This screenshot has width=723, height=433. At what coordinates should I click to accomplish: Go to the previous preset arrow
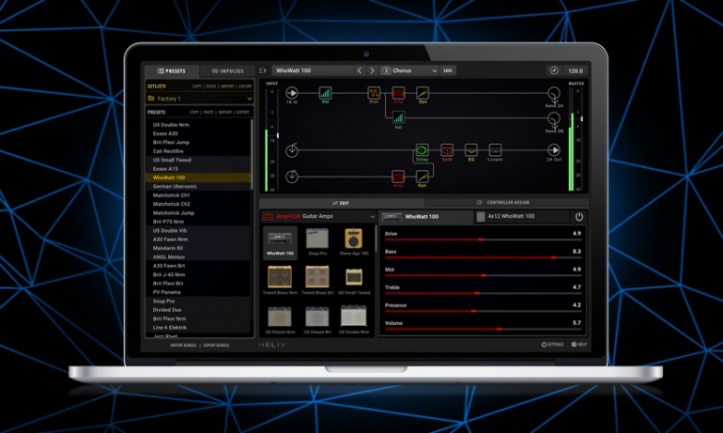coord(360,71)
